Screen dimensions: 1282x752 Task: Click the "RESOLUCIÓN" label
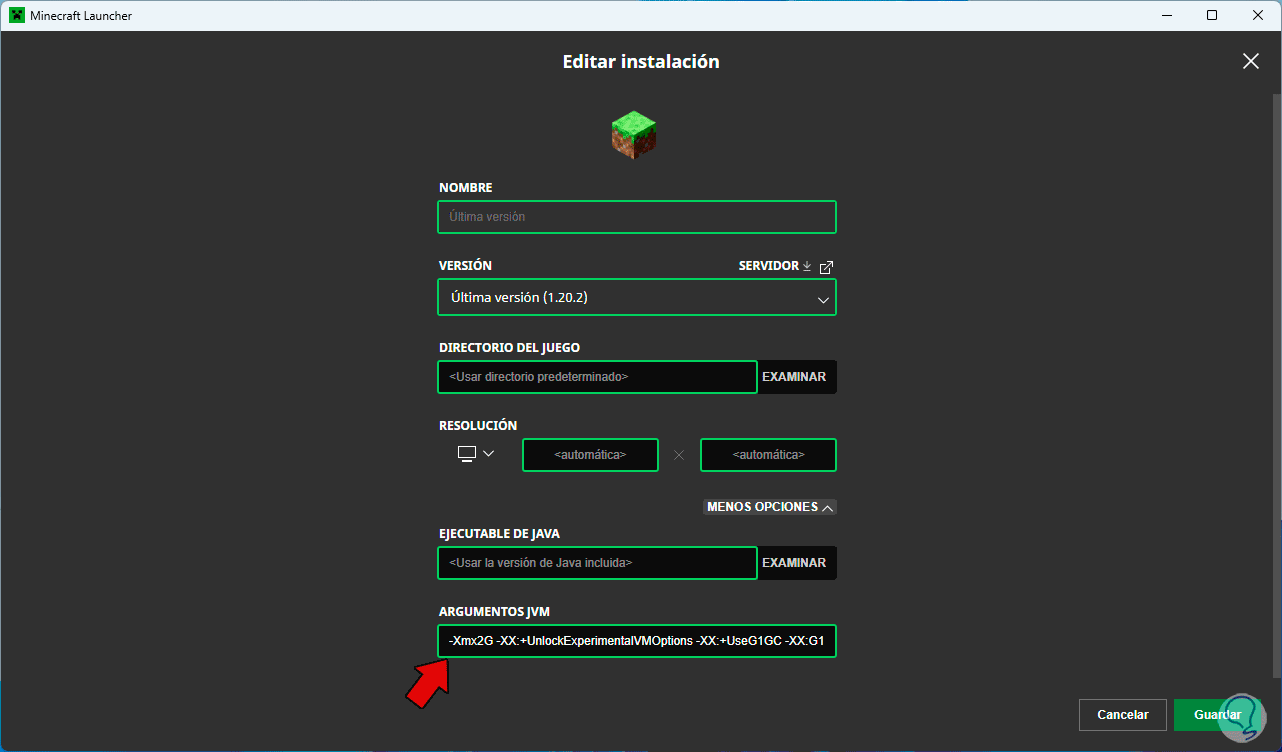(478, 426)
